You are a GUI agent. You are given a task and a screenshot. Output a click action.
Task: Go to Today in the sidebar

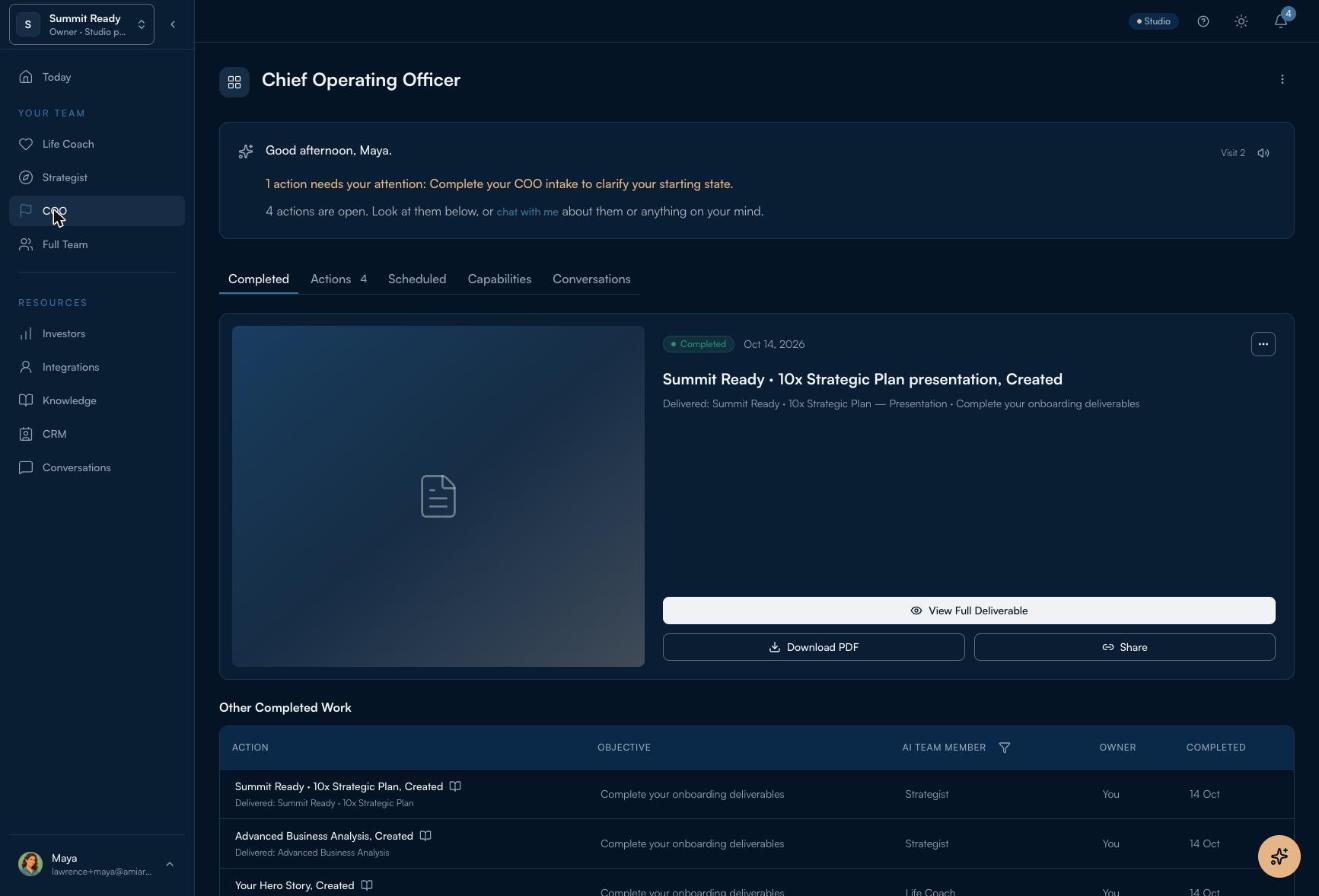pyautogui.click(x=97, y=77)
